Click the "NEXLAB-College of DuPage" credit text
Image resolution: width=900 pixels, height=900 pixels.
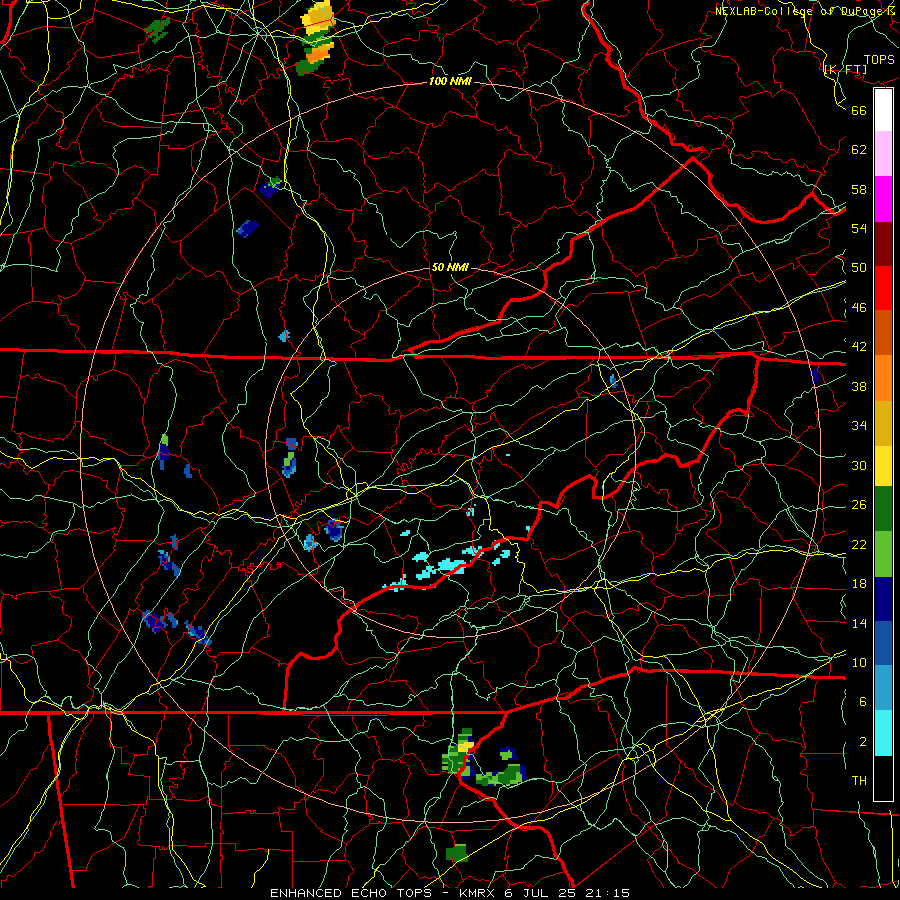tap(799, 11)
